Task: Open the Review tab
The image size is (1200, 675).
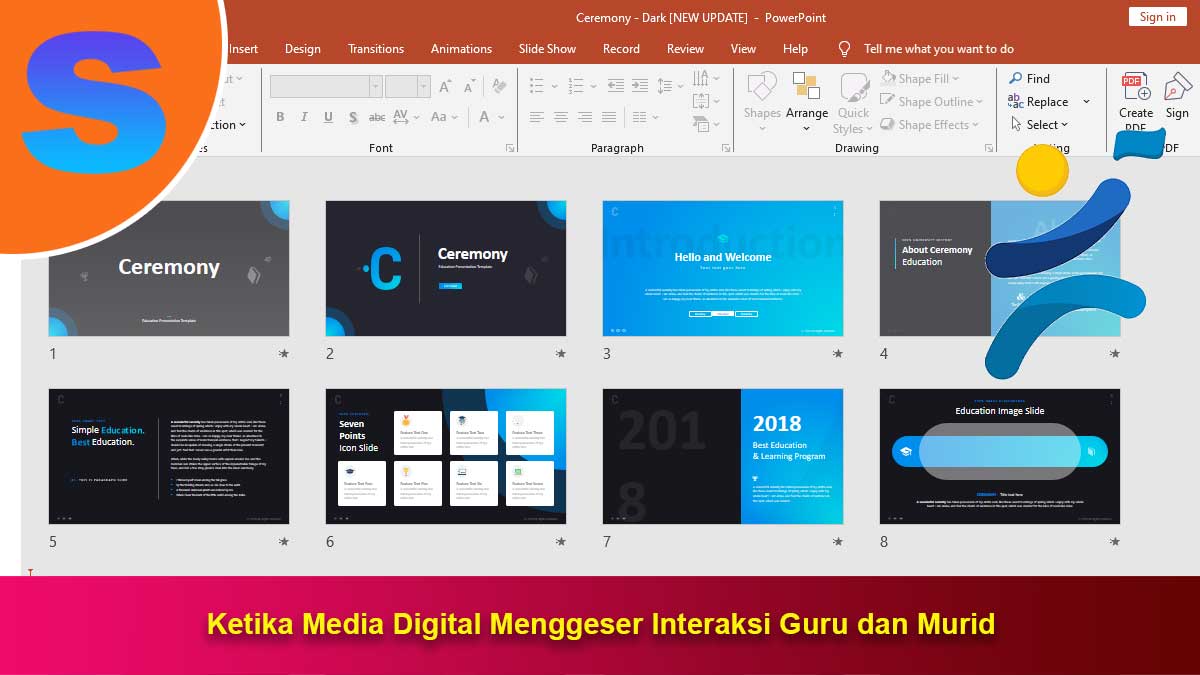Action: tap(685, 48)
